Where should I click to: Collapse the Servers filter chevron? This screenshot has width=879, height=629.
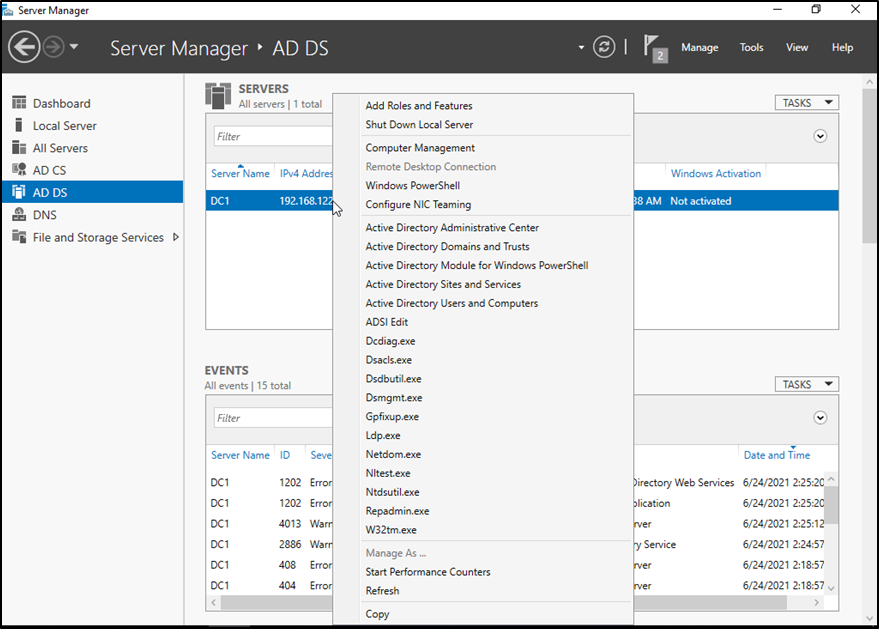coord(820,136)
